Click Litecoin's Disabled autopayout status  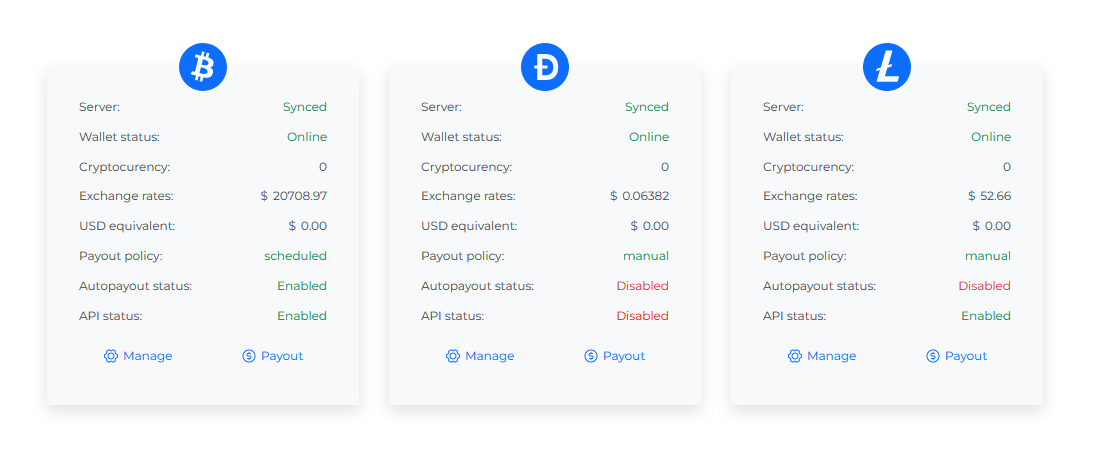[984, 286]
